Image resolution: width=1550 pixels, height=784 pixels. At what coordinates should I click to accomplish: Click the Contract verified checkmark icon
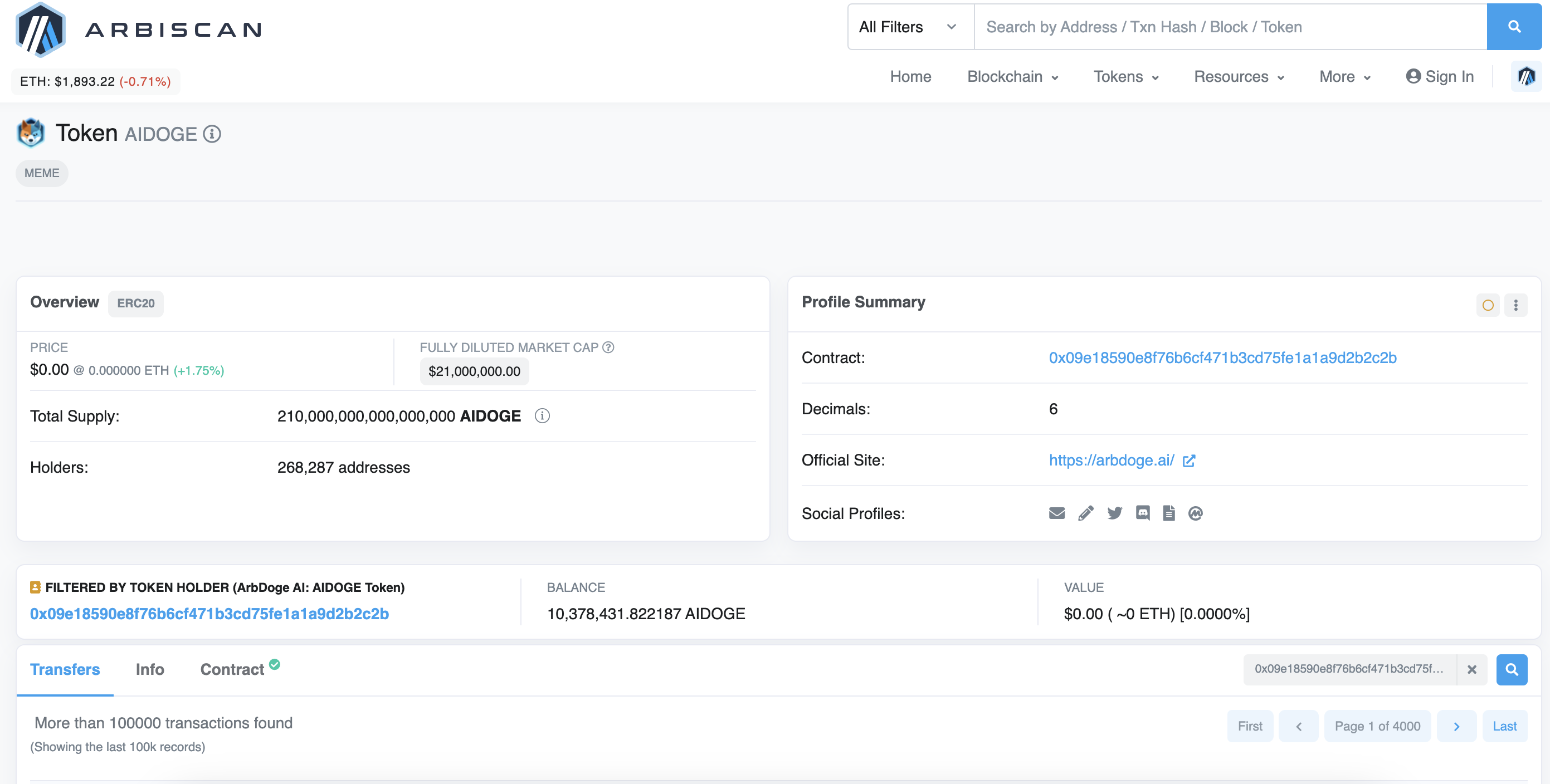274,664
